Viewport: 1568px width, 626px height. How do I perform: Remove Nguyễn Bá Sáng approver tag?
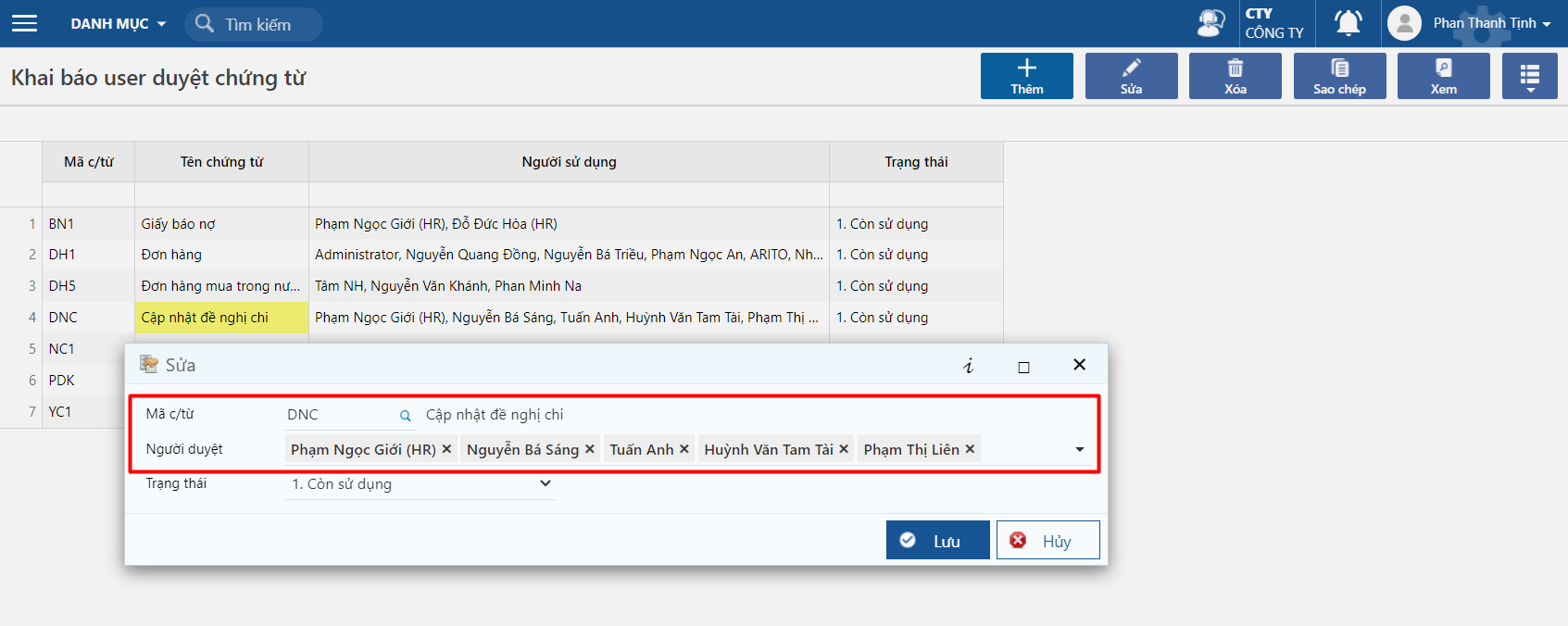click(x=589, y=449)
